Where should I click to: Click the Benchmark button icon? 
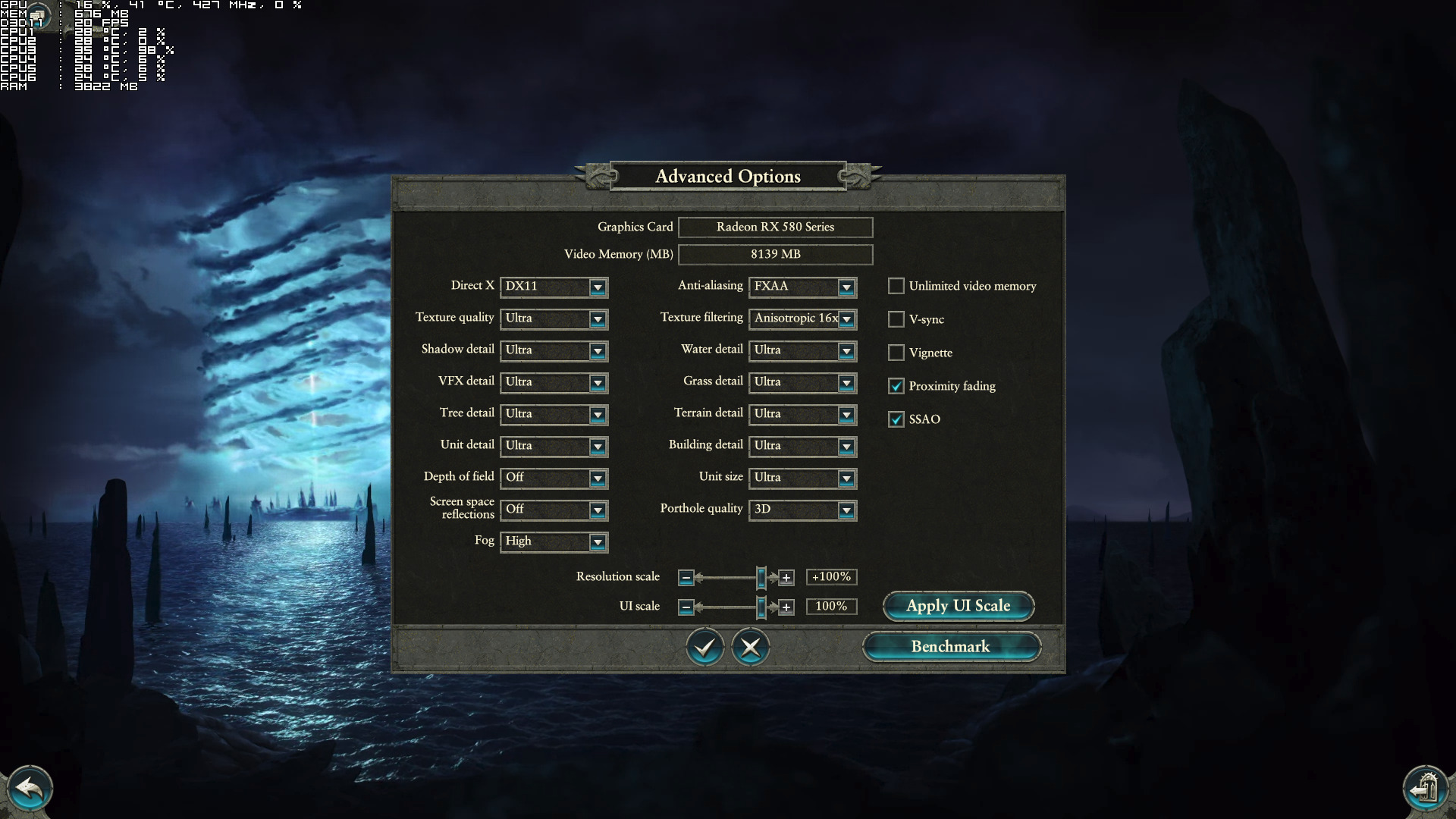(x=949, y=646)
